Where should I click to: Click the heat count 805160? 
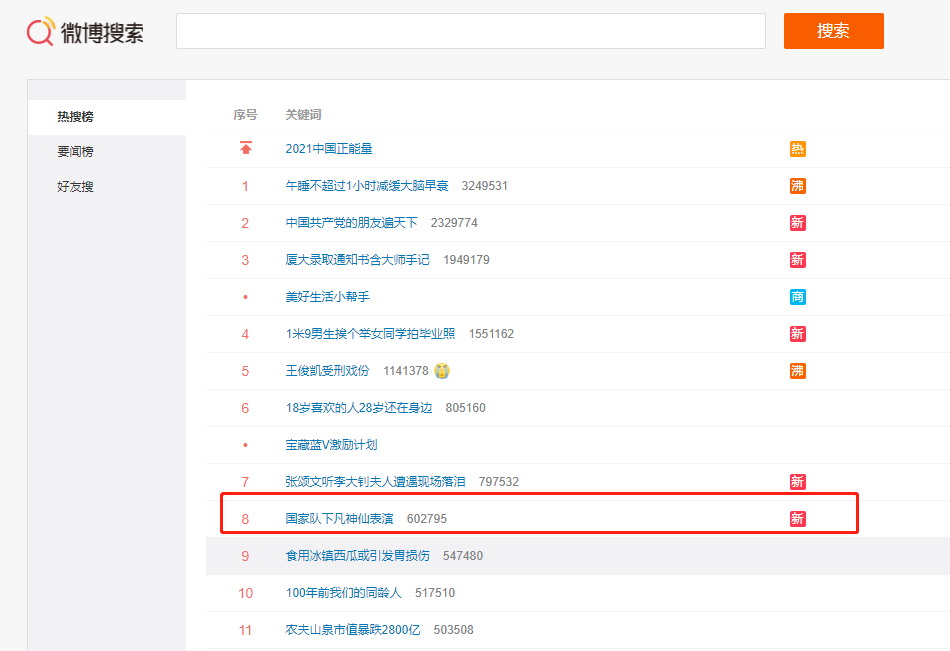pos(465,408)
